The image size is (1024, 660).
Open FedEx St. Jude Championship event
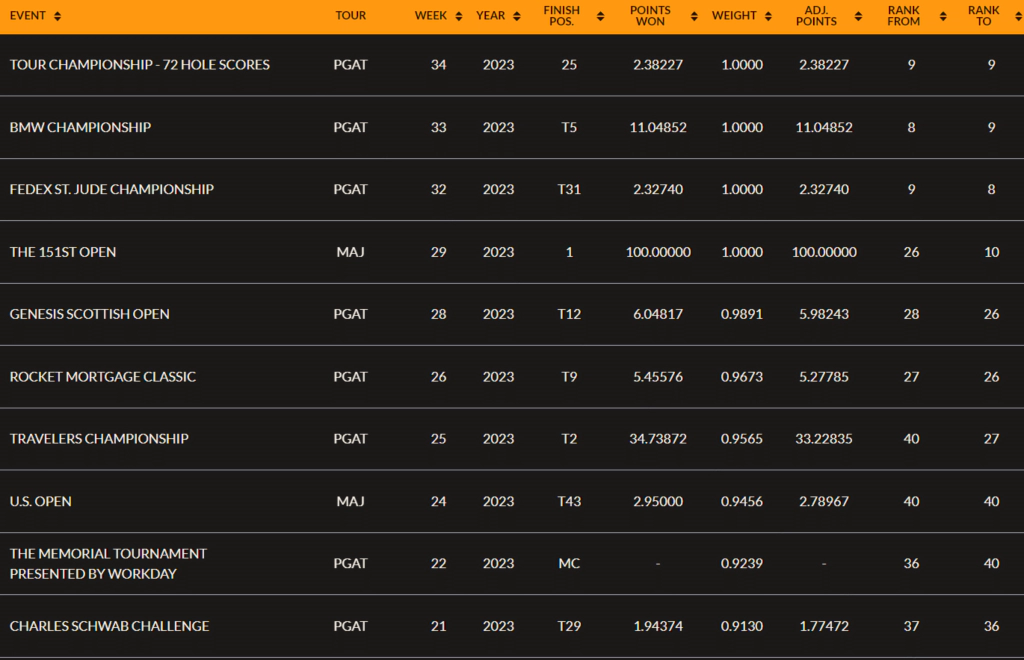coord(112,189)
